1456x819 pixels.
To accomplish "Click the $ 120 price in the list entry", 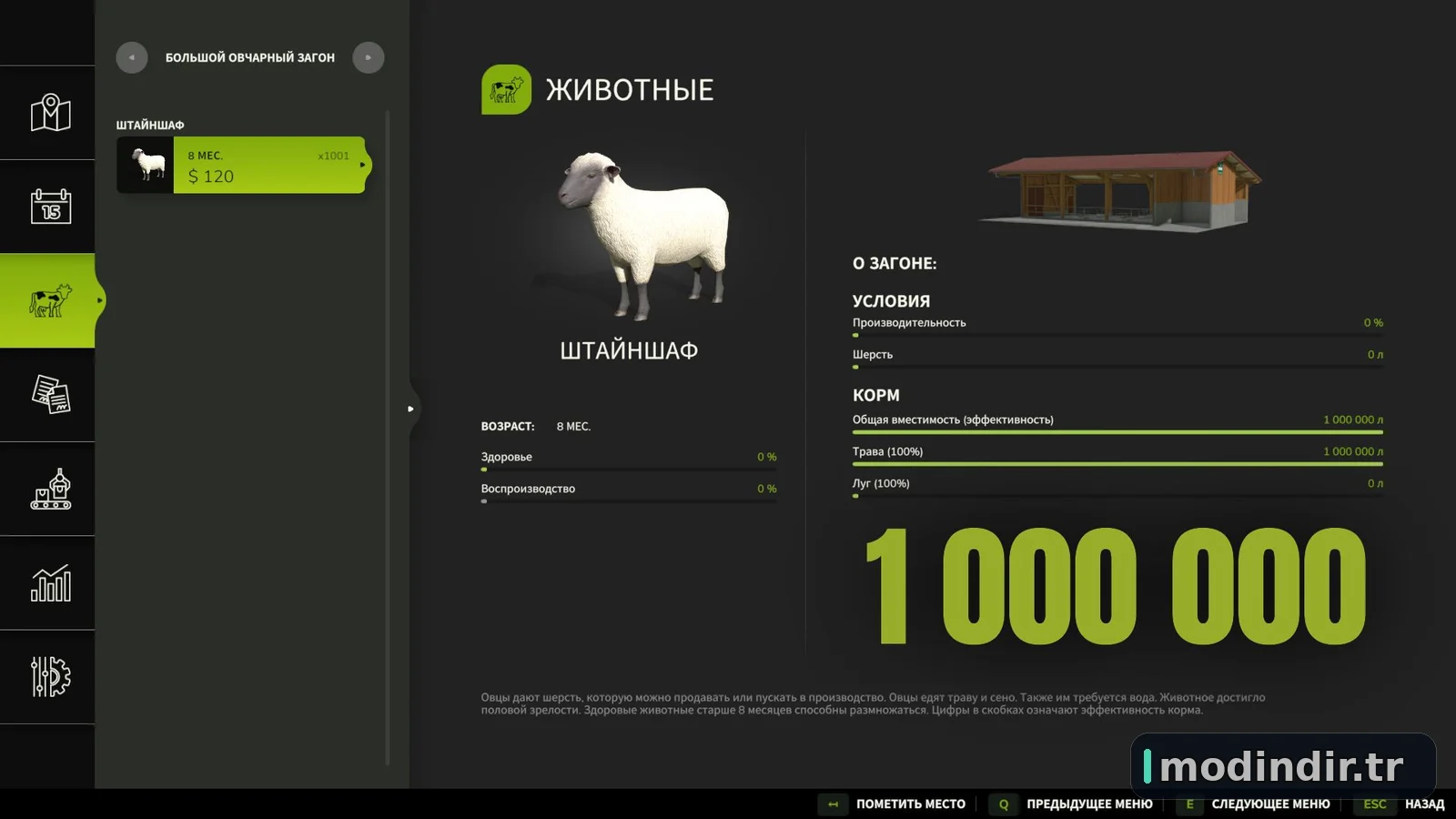I will point(211,177).
